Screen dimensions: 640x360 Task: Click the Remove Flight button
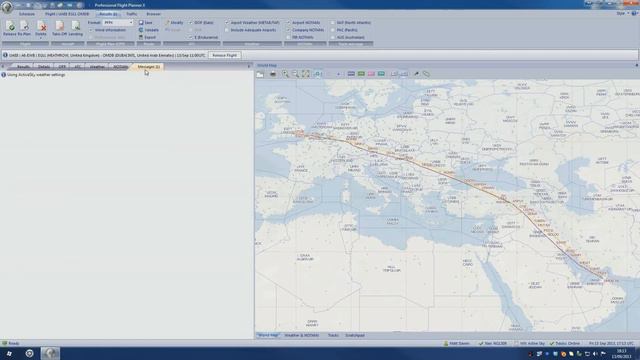click(224, 55)
